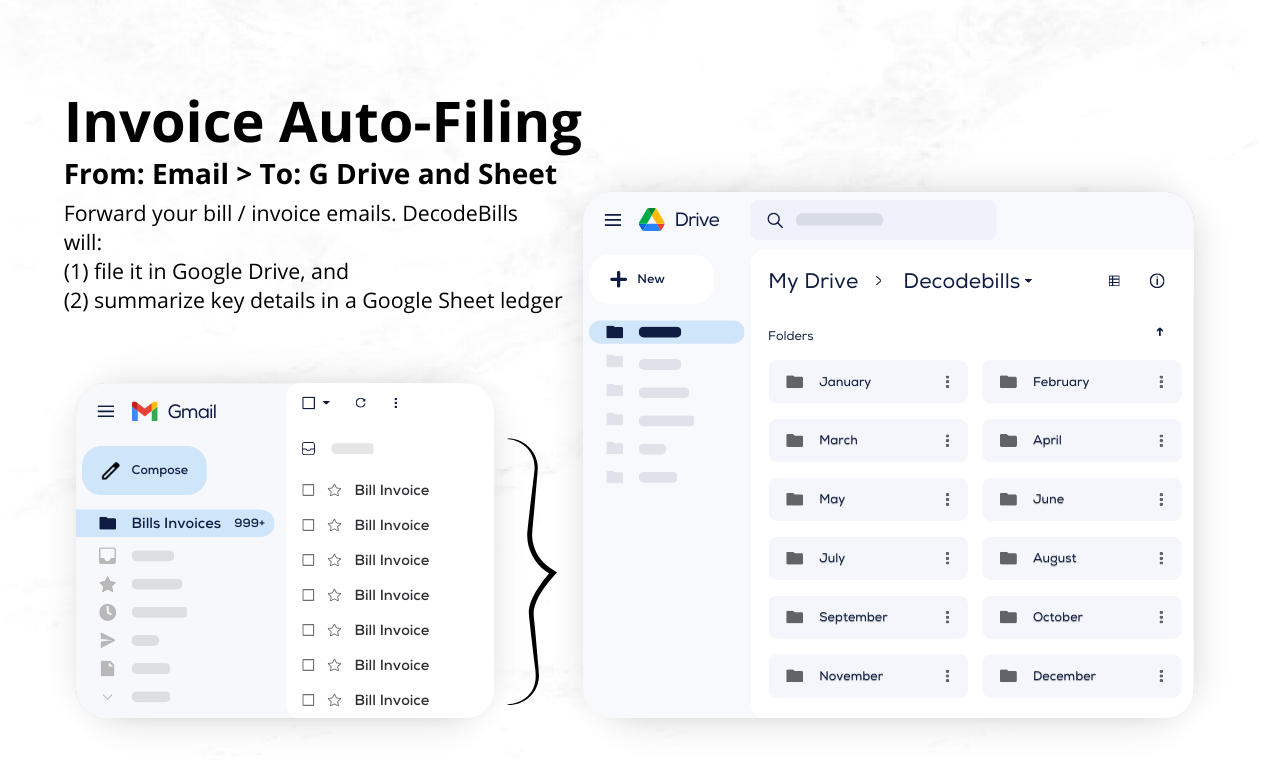The image size is (1270, 760).
Task: Check the third Bill Invoice email checkbox
Action: [308, 560]
